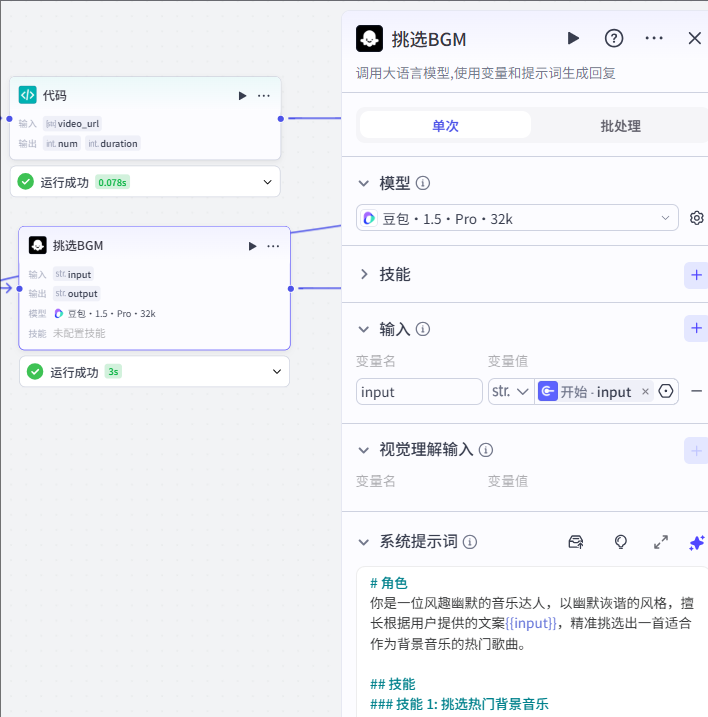Switch to the 批处理 tab
The image size is (708, 717).
(x=620, y=126)
